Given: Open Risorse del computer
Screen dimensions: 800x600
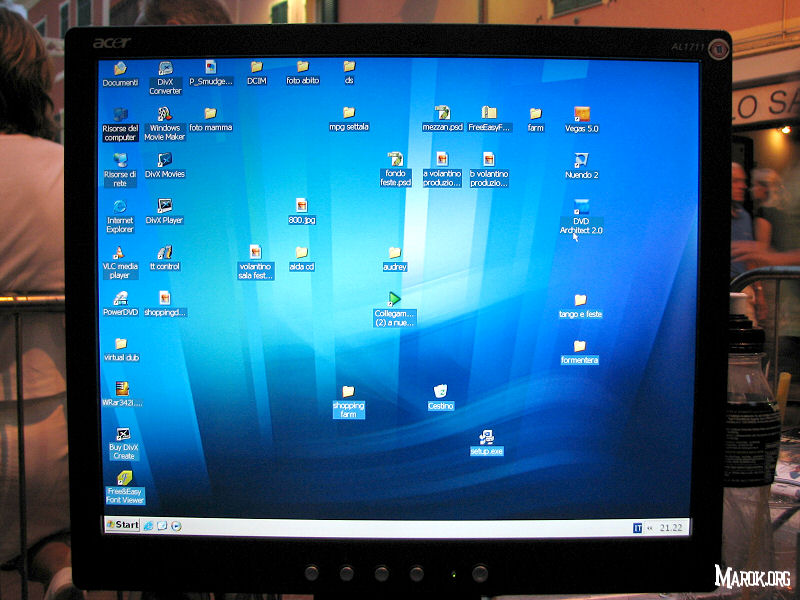Looking at the screenshot, I should (120, 124).
